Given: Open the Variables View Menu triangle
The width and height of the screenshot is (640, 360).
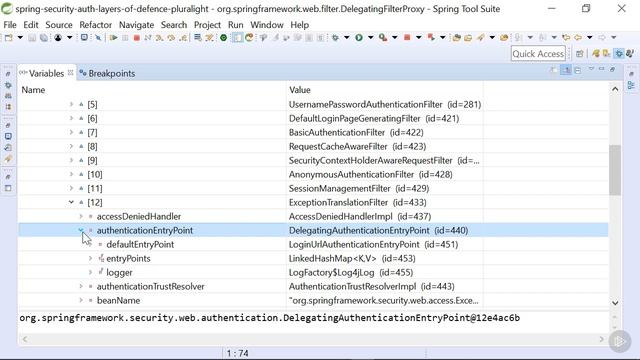Looking at the screenshot, I should pyautogui.click(x=591, y=69).
